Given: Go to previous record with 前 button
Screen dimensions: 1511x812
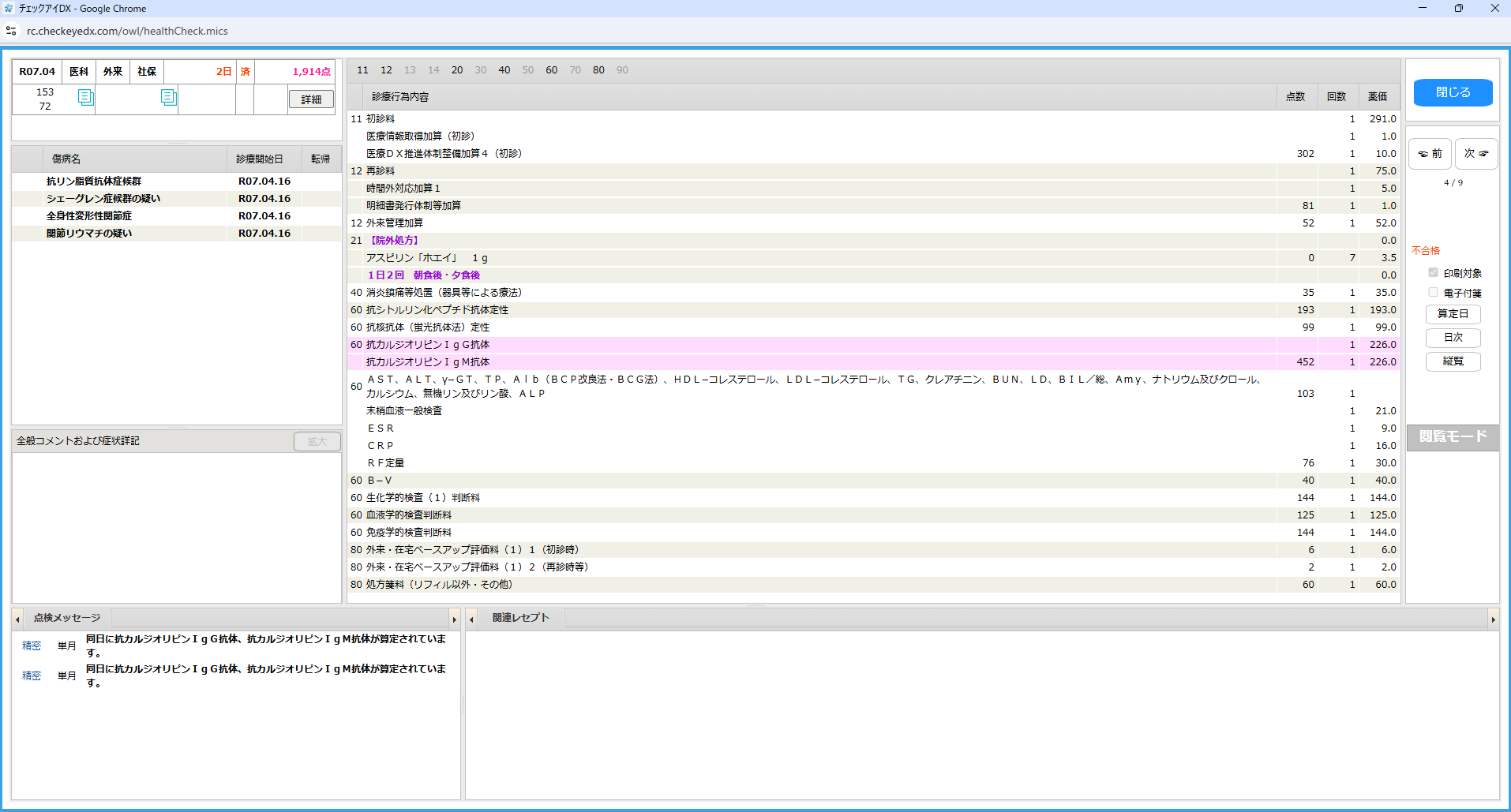Looking at the screenshot, I should coord(1430,154).
